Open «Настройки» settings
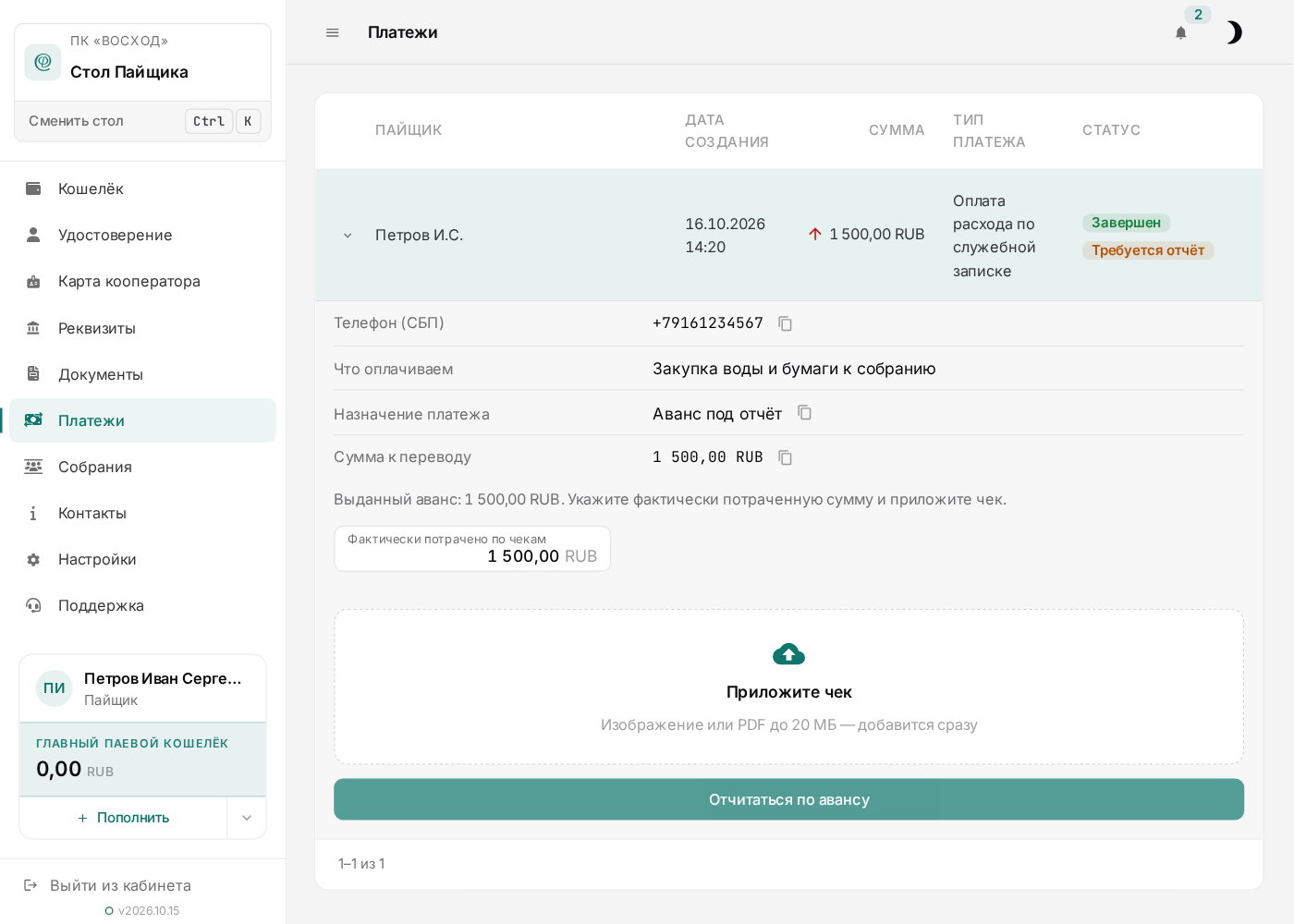The image size is (1294, 924). coord(143,559)
